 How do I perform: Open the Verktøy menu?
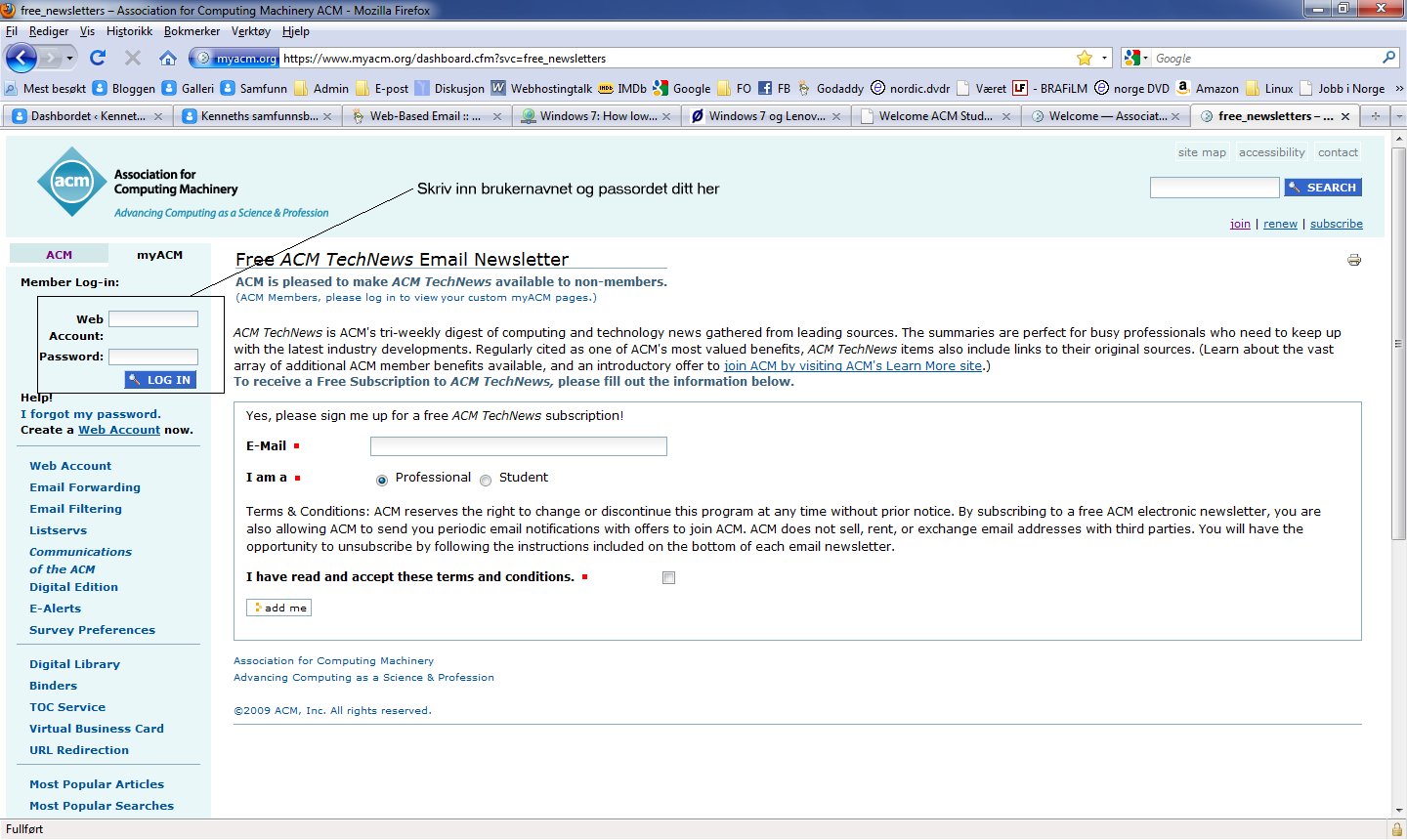tap(250, 31)
